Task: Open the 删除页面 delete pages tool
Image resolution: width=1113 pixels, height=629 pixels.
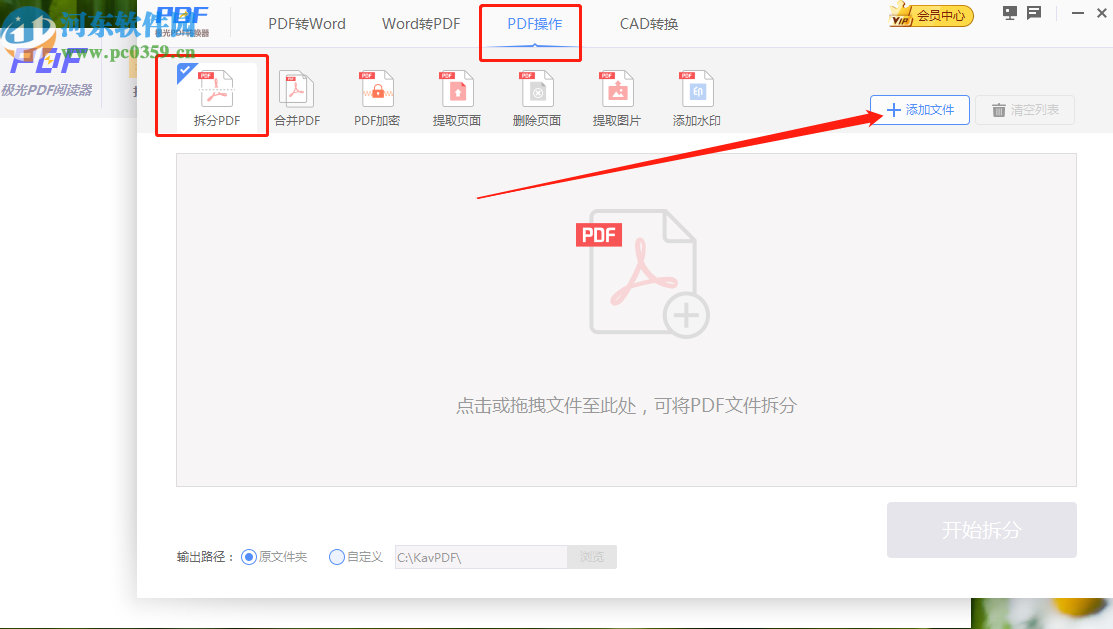Action: [536, 95]
